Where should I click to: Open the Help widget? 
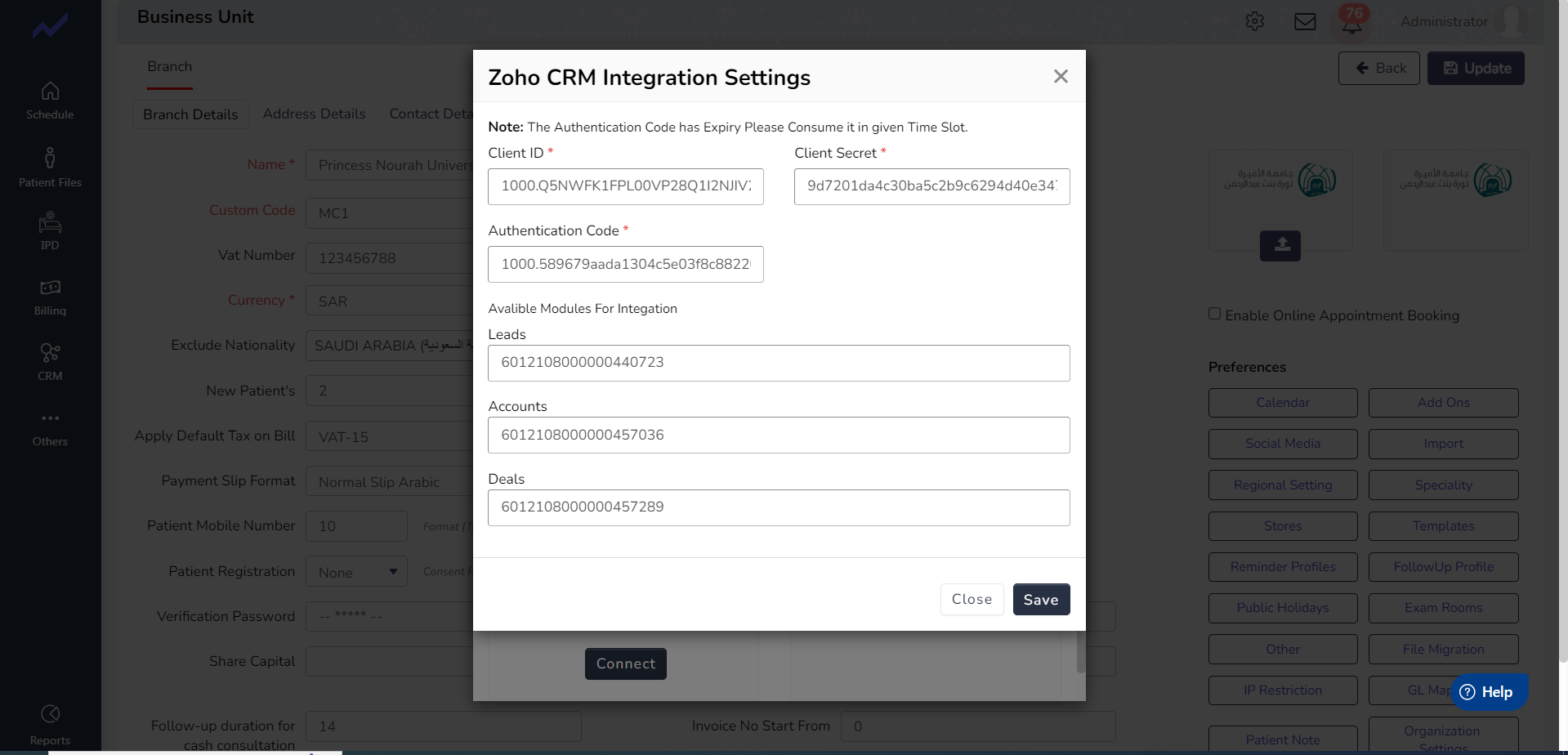1490,692
